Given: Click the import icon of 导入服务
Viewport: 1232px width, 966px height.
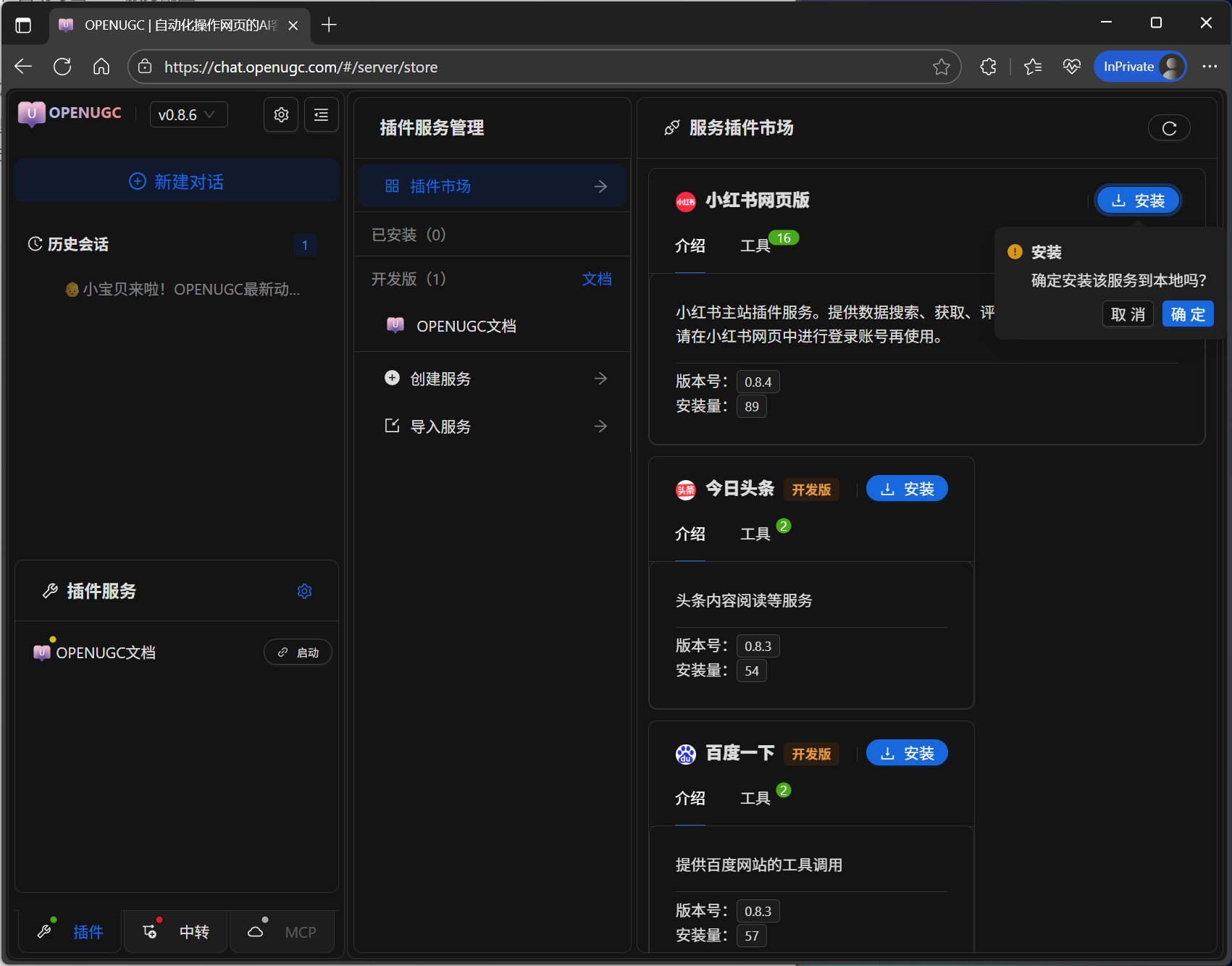Looking at the screenshot, I should click(x=392, y=426).
